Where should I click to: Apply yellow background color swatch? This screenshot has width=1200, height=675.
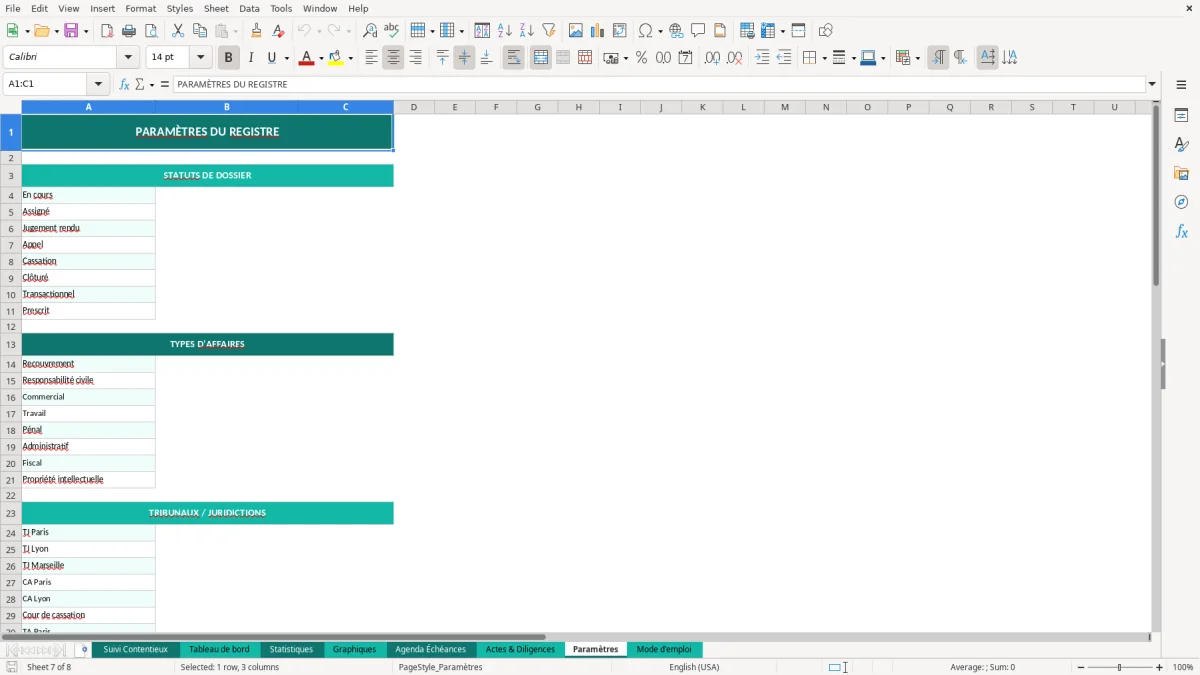[x=335, y=58]
